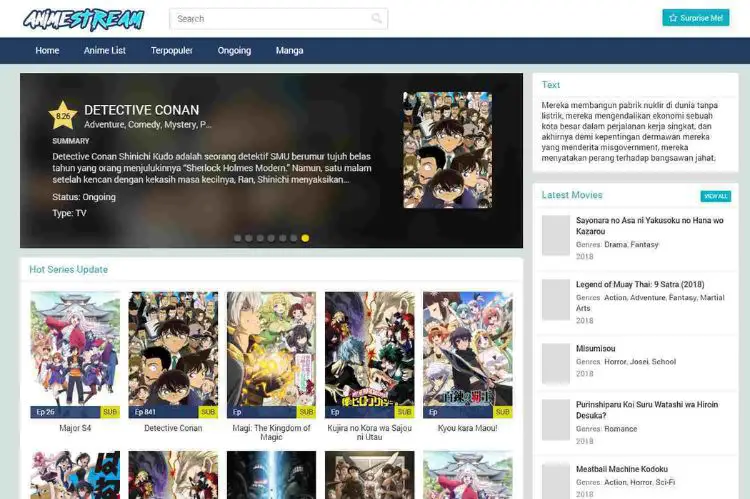
Task: Click the Magi: The Kingdom of Magic title
Action: coord(271,432)
